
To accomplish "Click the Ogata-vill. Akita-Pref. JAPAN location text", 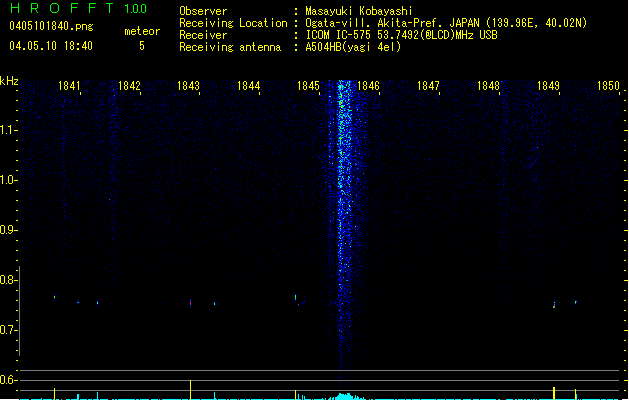I will click(x=446, y=23).
